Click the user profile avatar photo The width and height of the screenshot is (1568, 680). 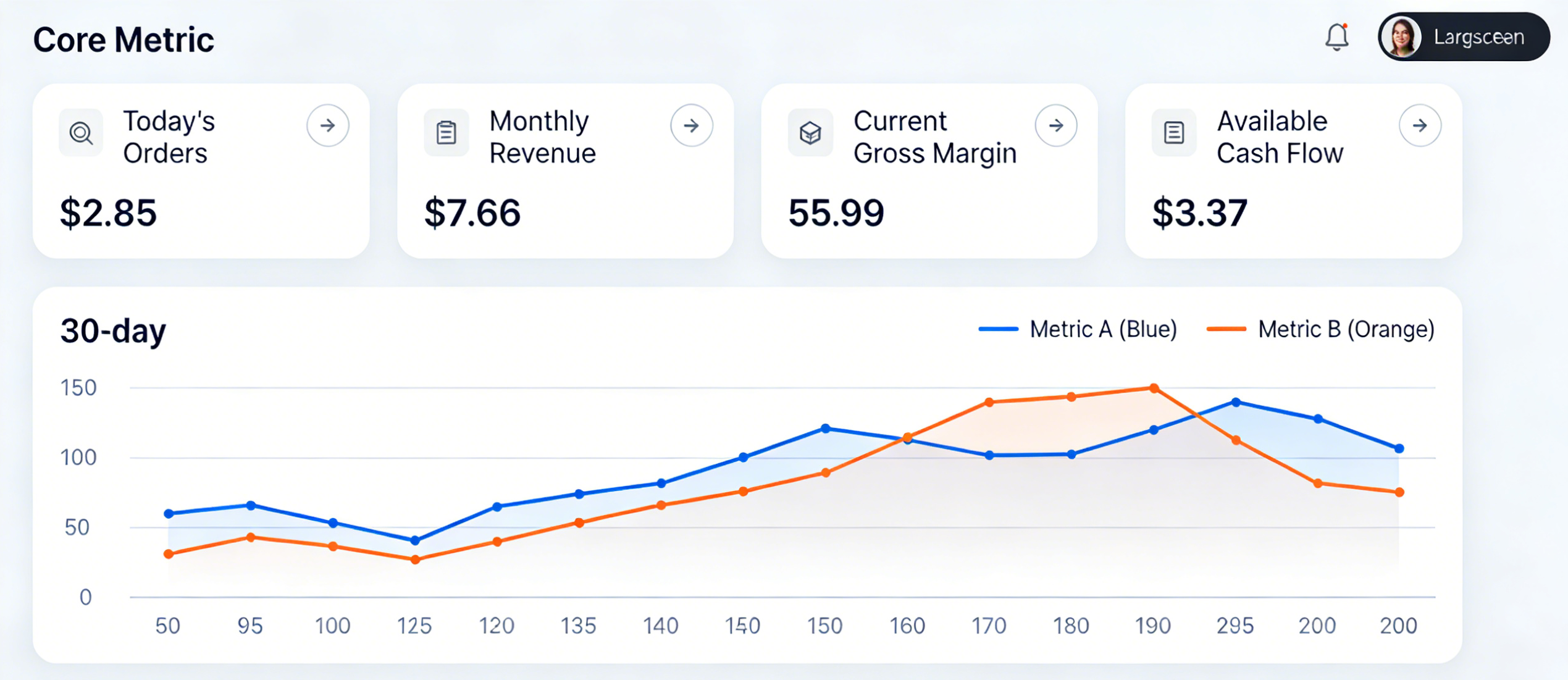1401,37
